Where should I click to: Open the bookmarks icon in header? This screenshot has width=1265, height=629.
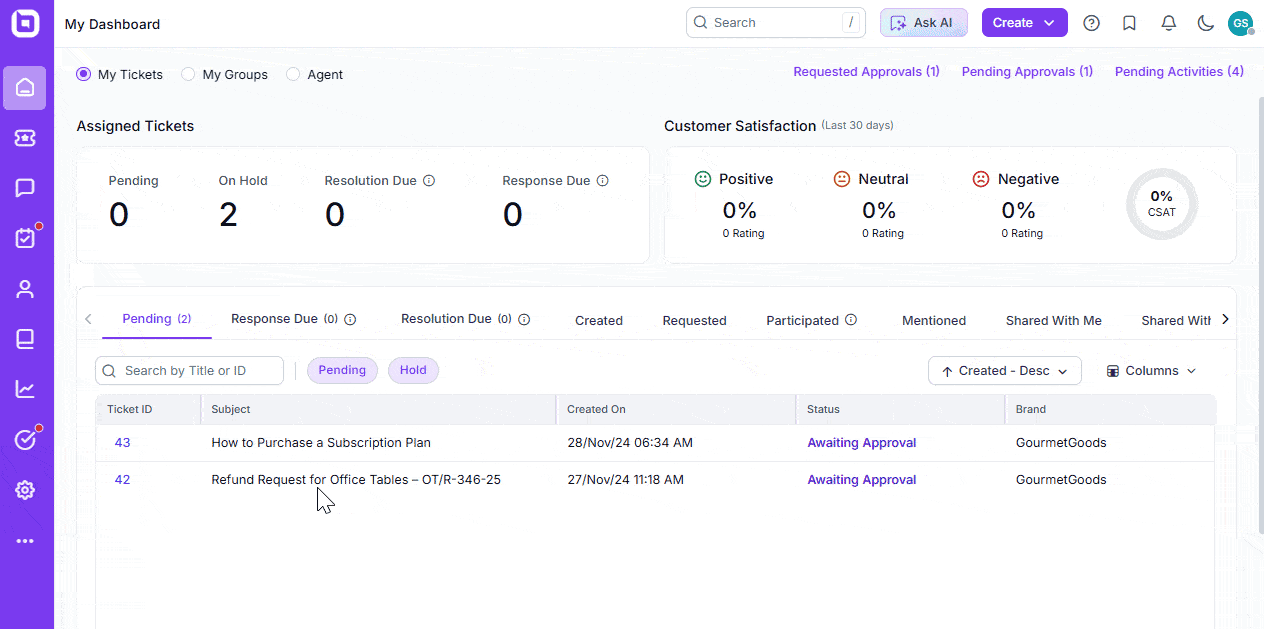1130,23
